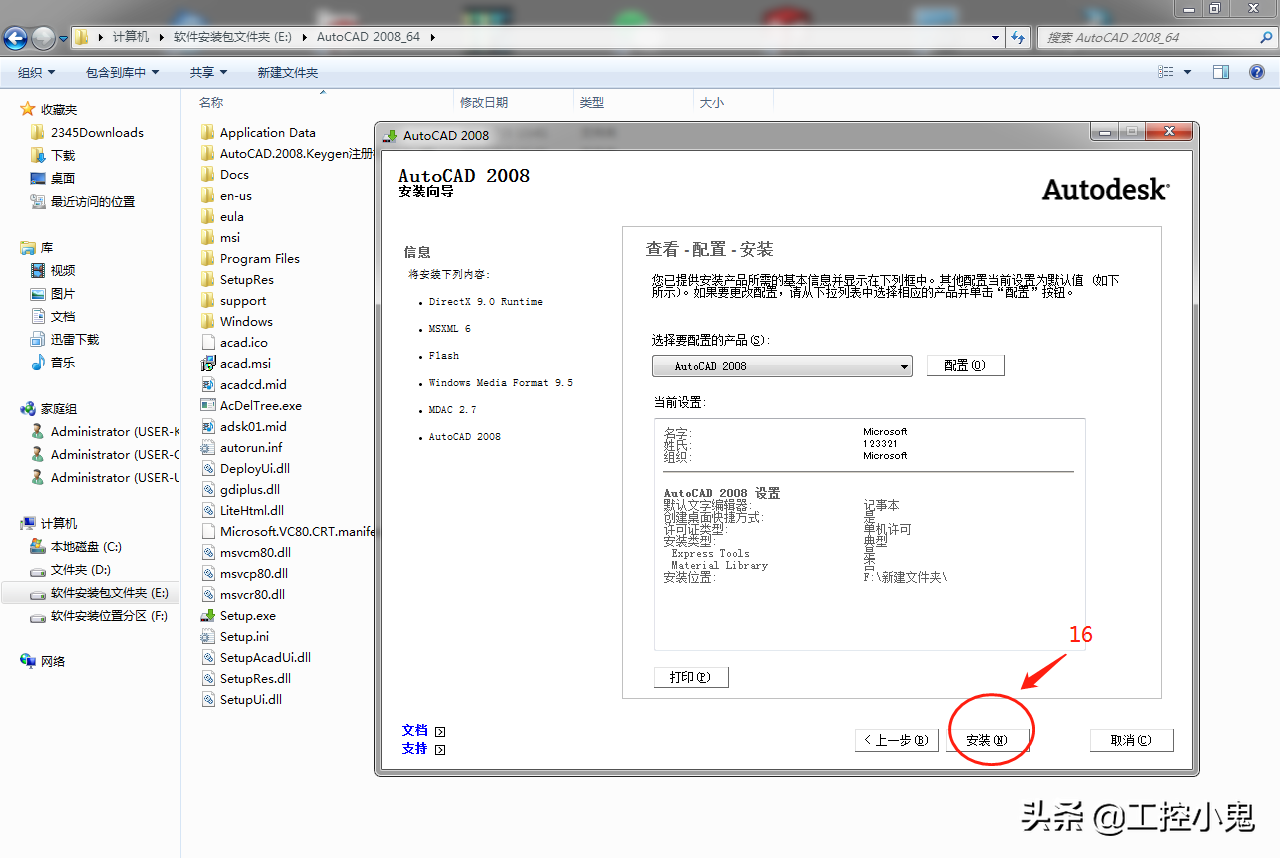The image size is (1280, 858).
Task: Select the acad.msi package icon
Action: (x=208, y=364)
